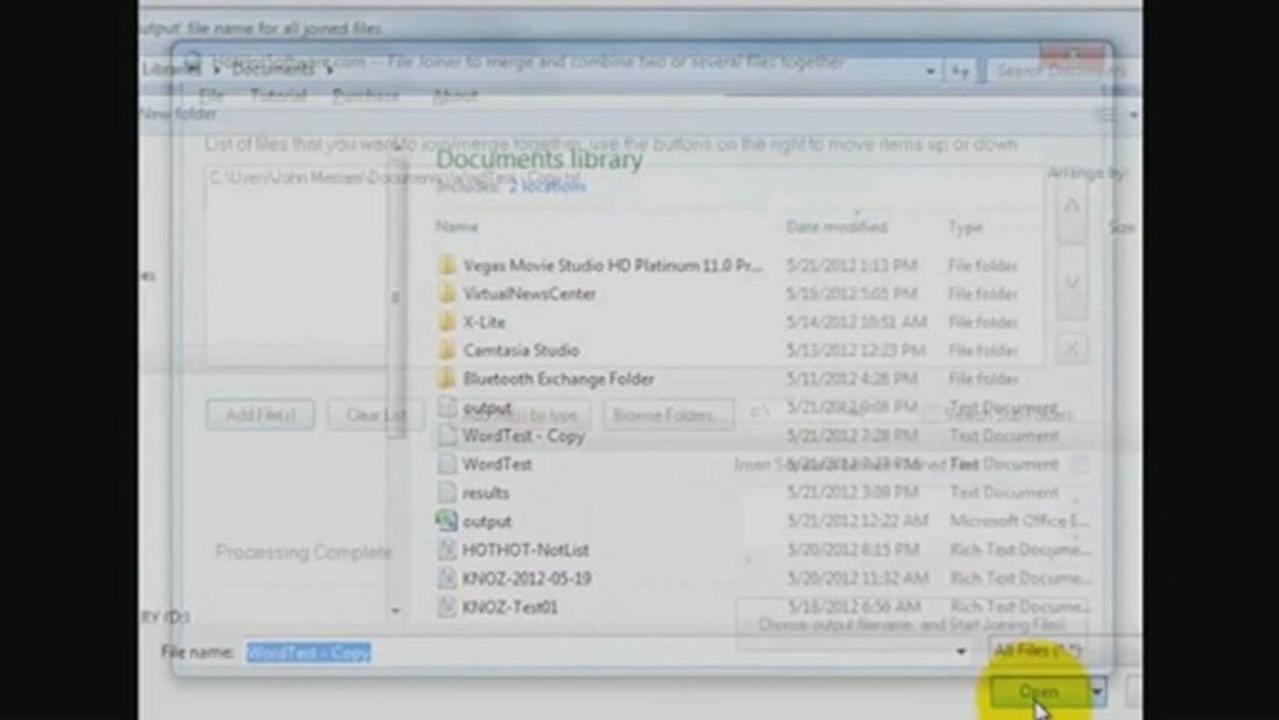Select the KNOZ-Test01 file name
Screen dimensions: 1279x720
pos(510,607)
